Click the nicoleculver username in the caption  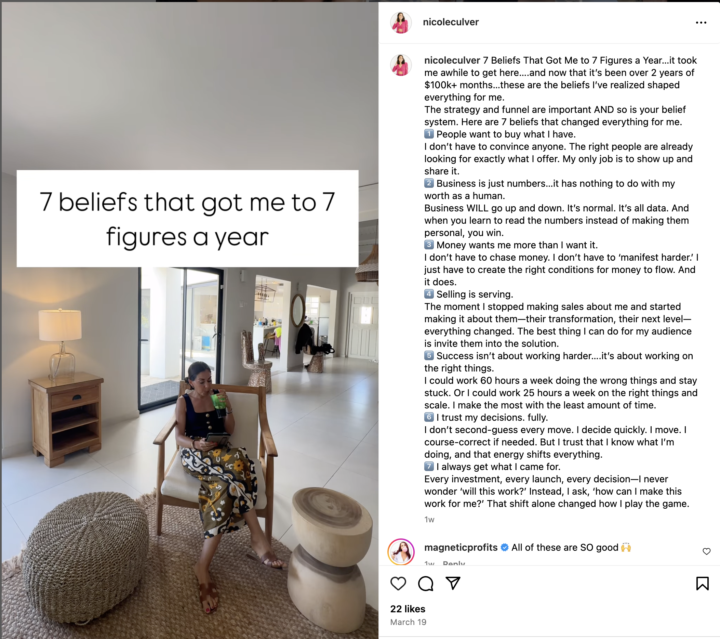452,60
